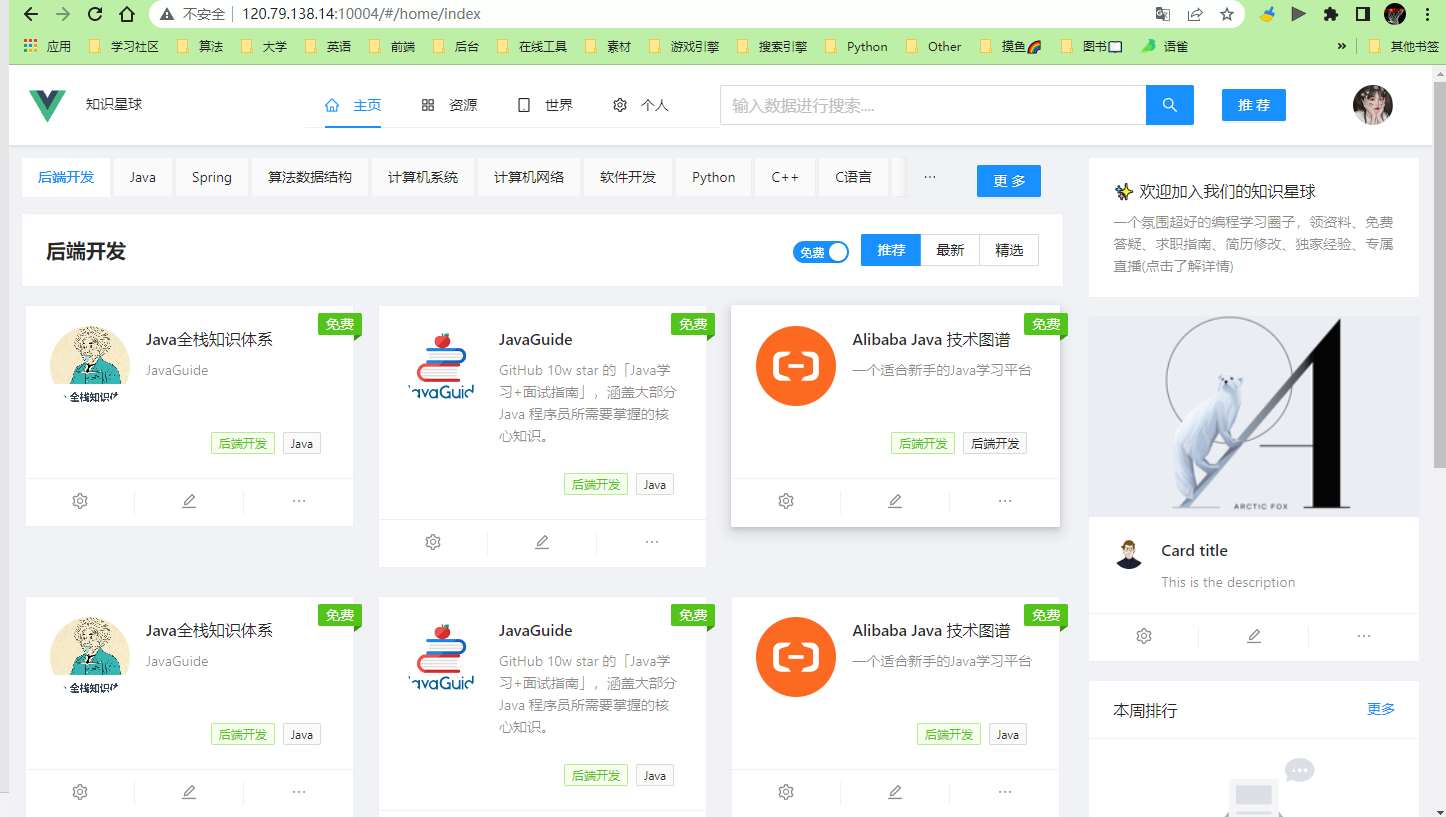Select the 精选 sort option

1009,250
